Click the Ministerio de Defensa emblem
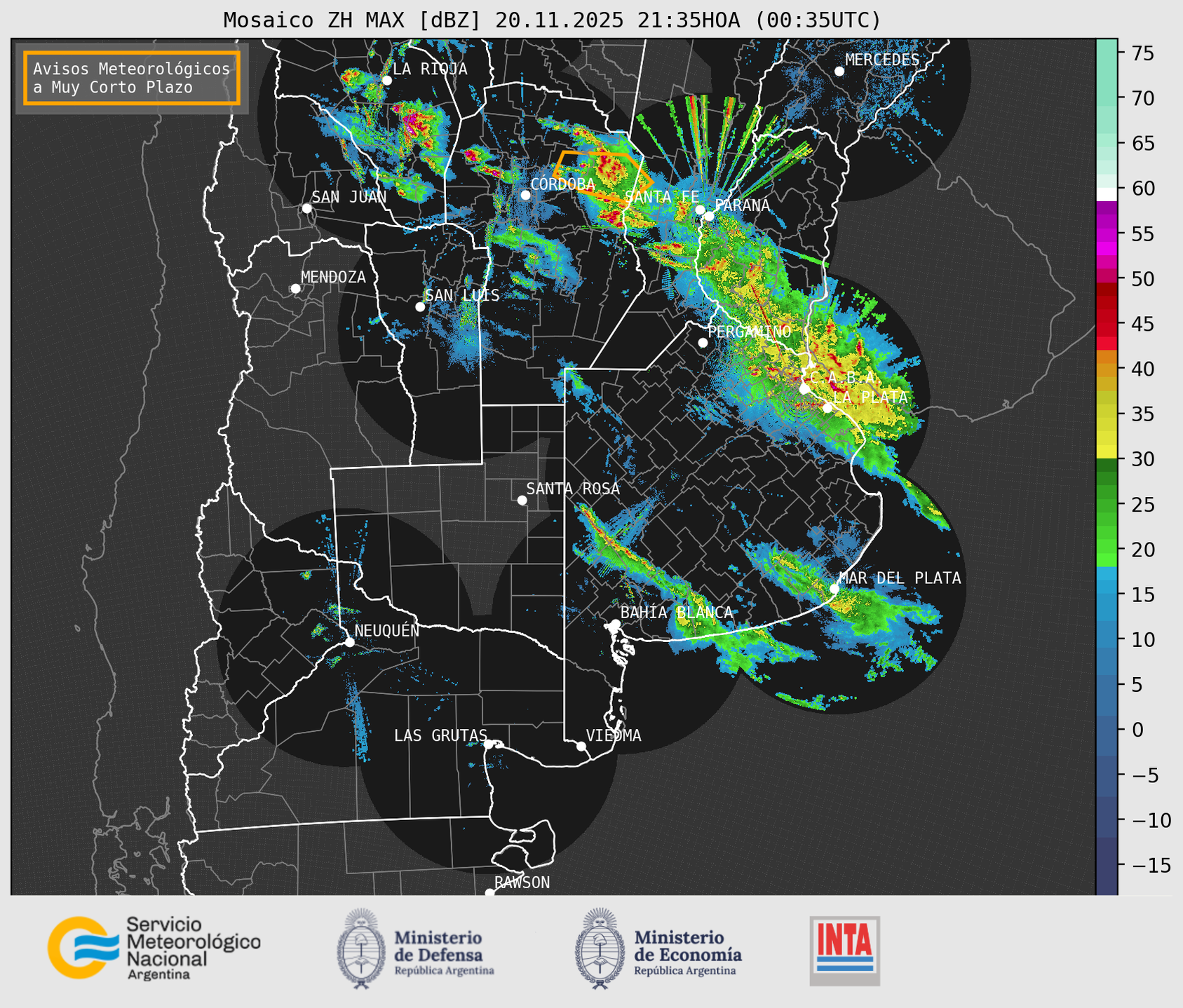Viewport: 1183px width, 1008px height. (361, 948)
